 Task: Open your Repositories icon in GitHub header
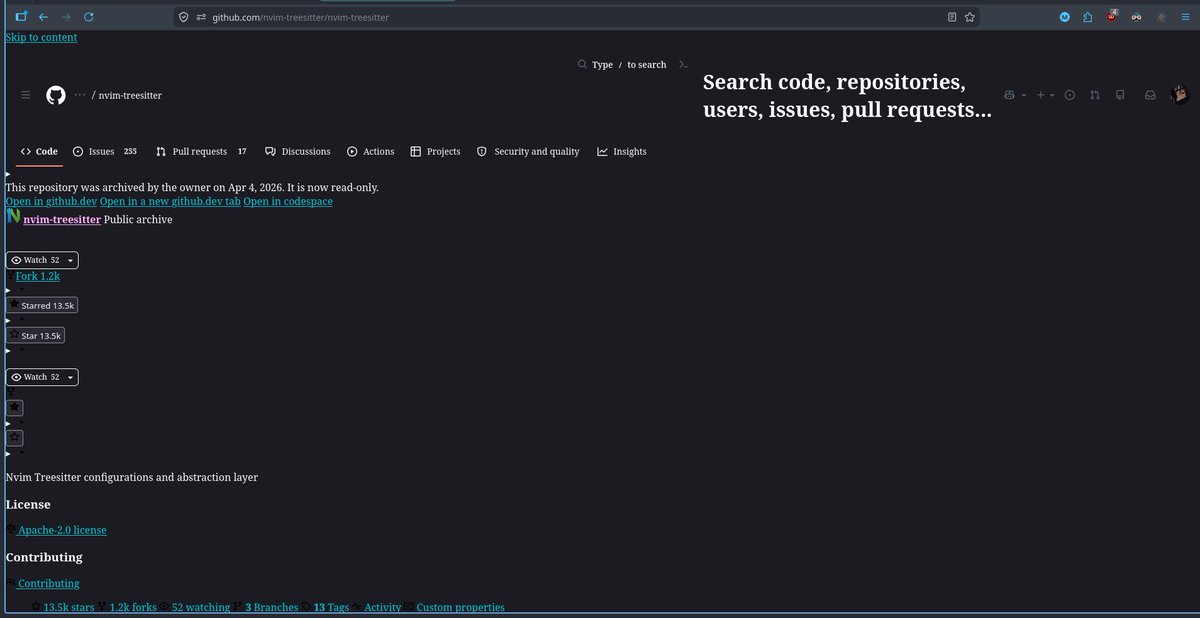point(1120,95)
